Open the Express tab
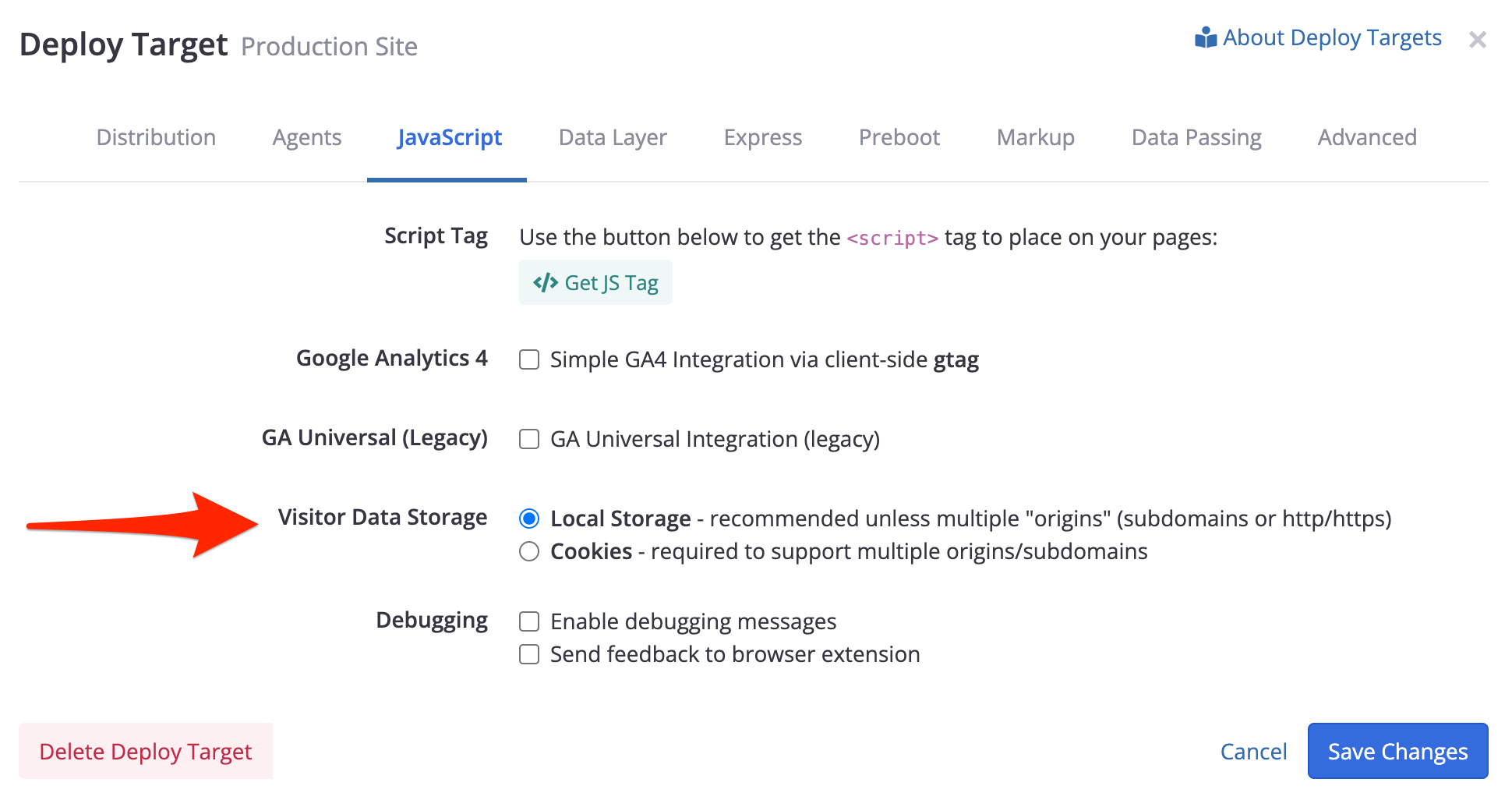The image size is (1512, 800). (x=762, y=137)
